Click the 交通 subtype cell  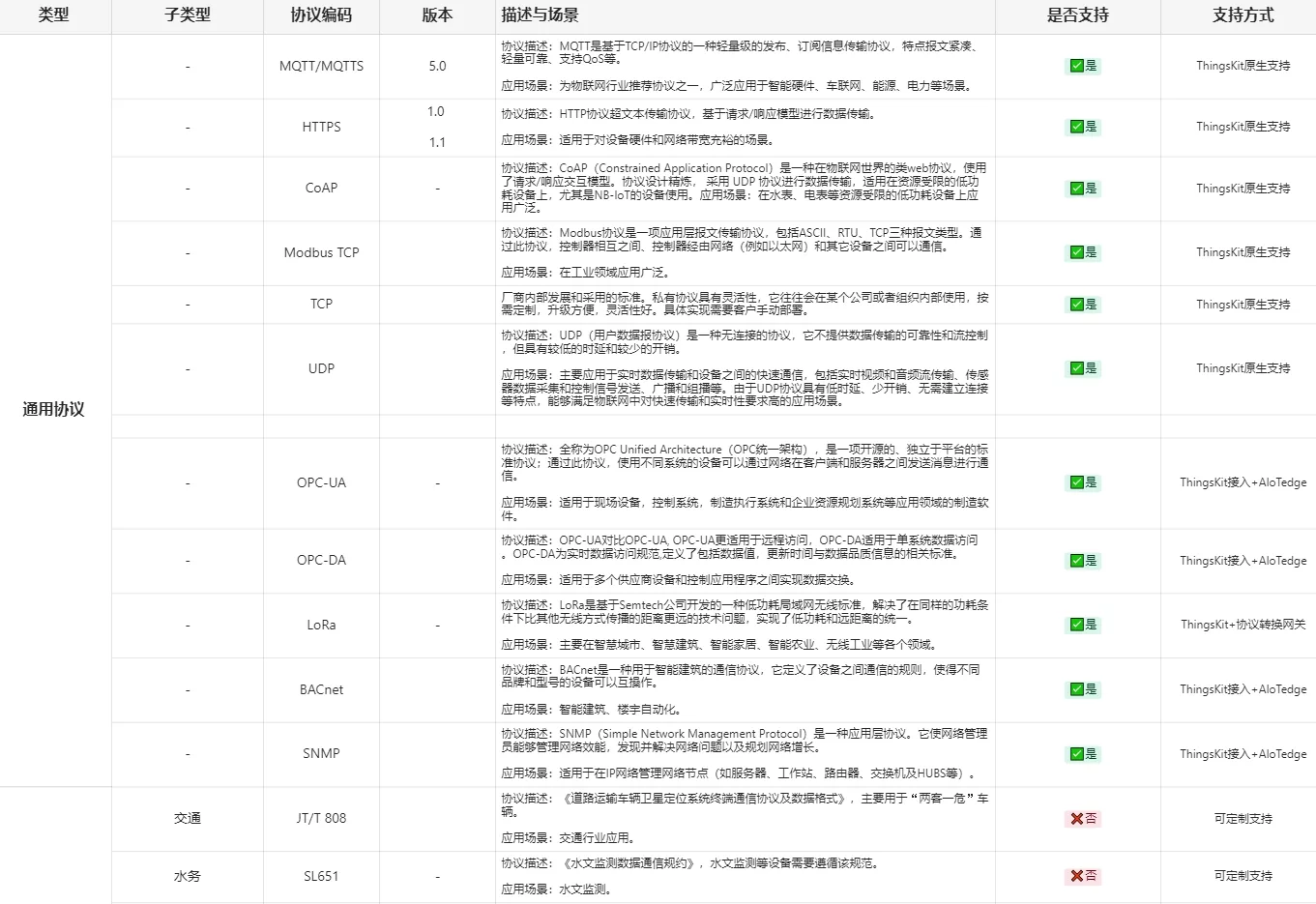(x=187, y=819)
